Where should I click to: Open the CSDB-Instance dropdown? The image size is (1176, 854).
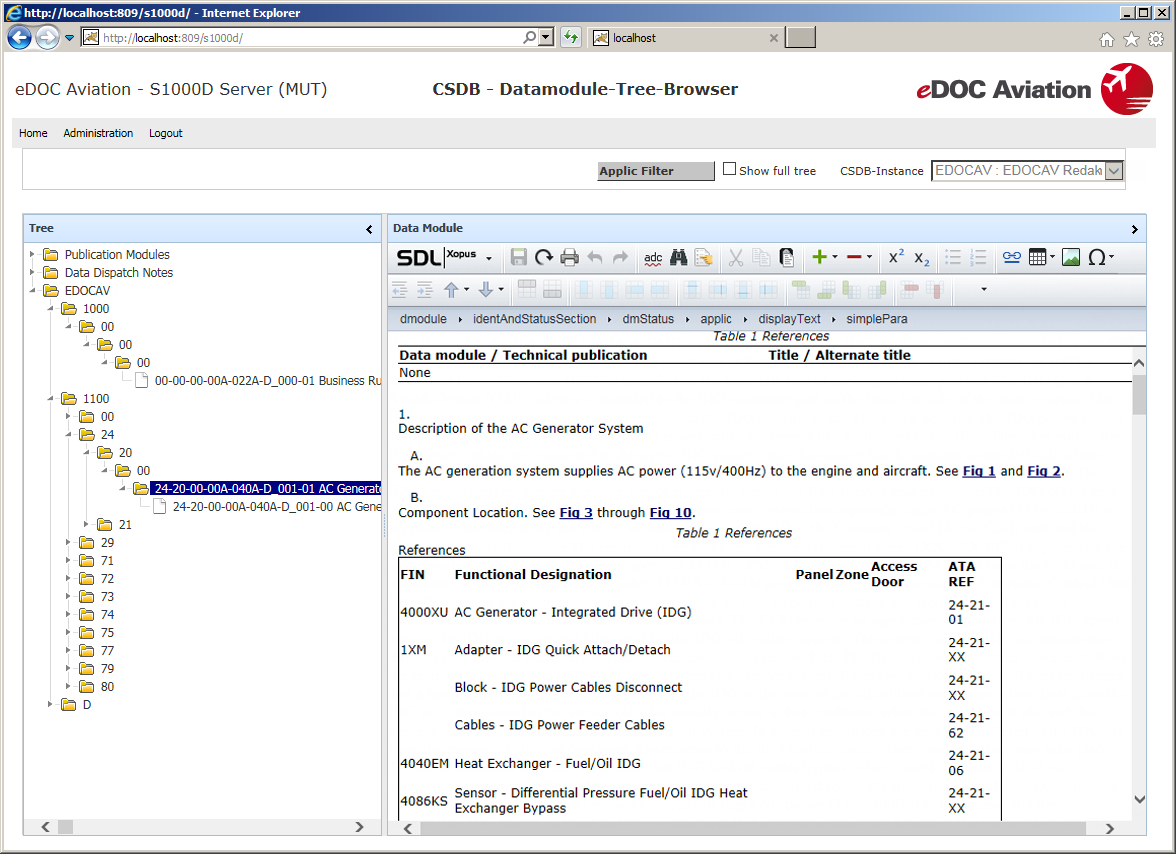click(x=1114, y=171)
